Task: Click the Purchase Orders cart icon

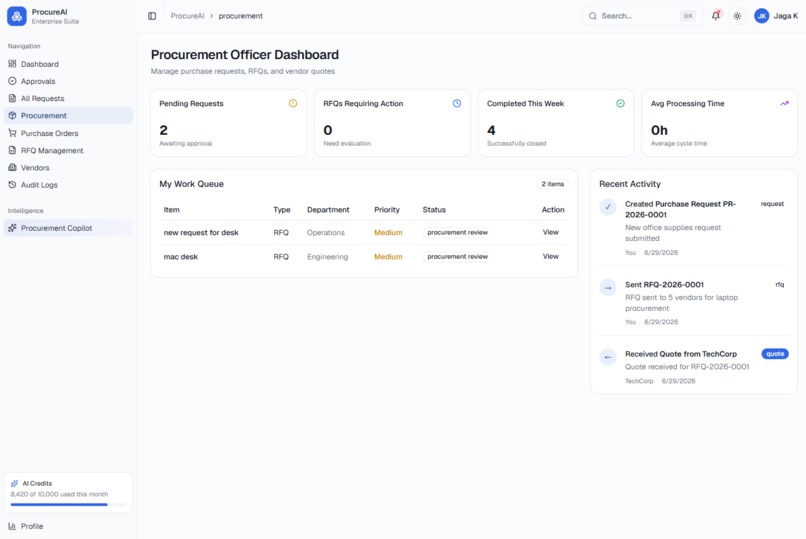Action: pos(12,133)
